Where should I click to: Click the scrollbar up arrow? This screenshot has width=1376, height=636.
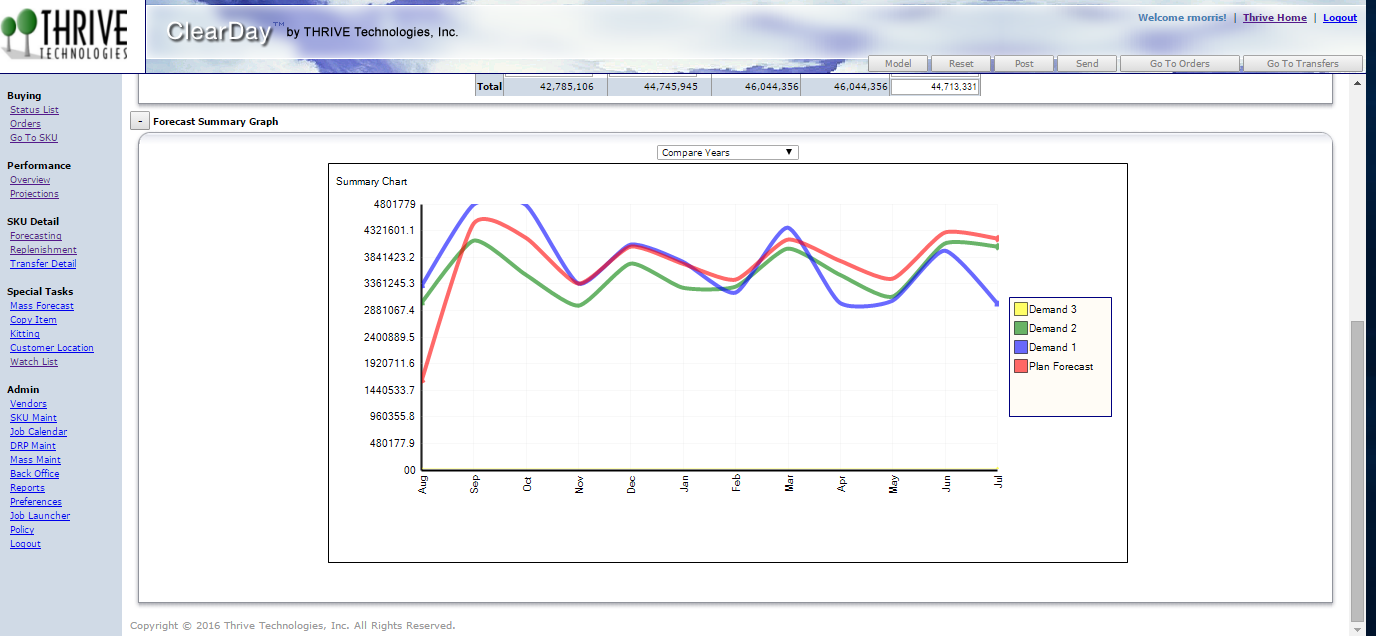point(1357,84)
